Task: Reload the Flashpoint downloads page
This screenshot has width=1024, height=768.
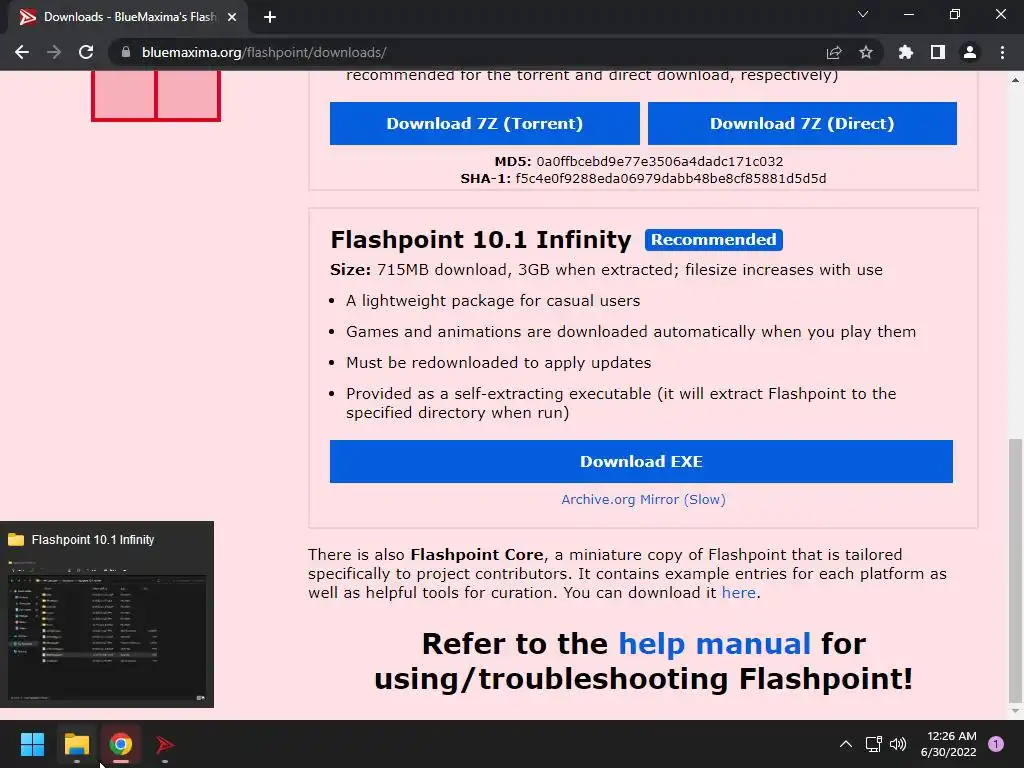Action: (86, 52)
